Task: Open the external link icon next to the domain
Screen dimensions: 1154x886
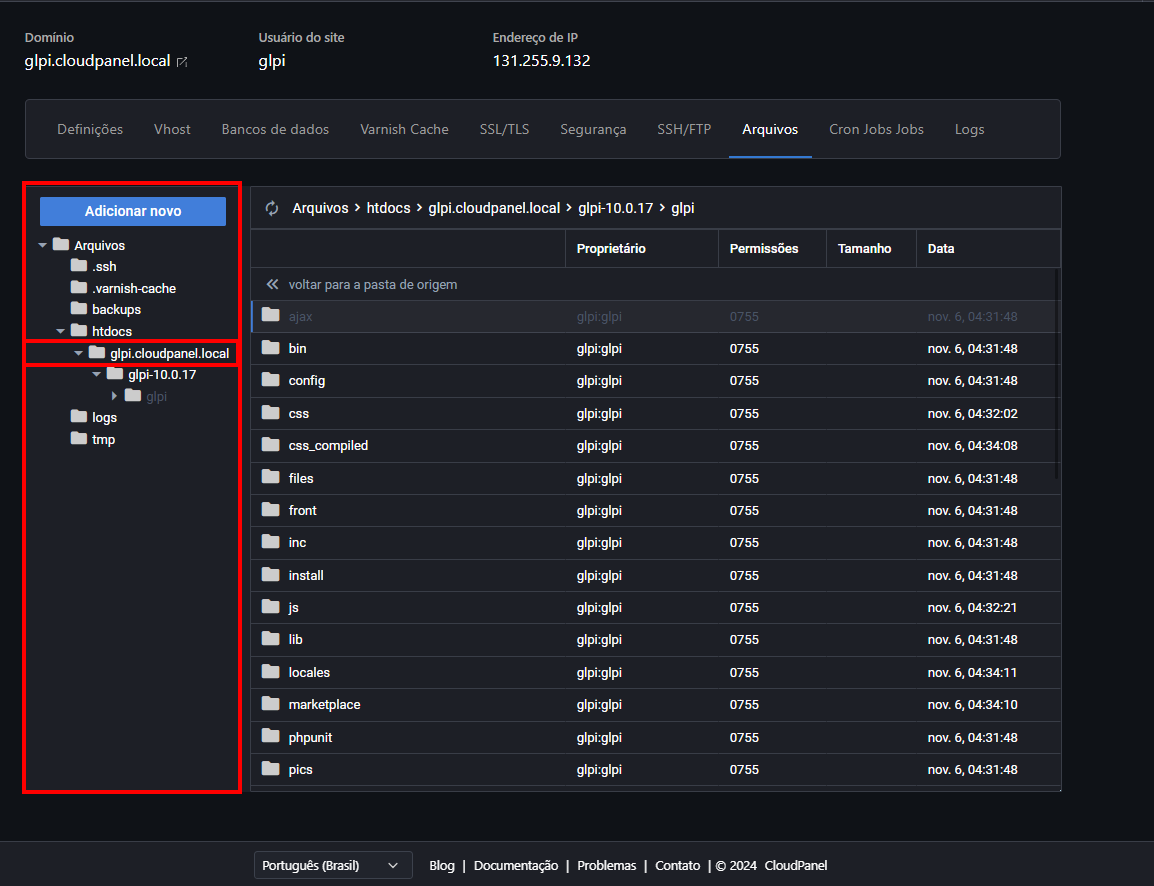Action: (x=182, y=62)
